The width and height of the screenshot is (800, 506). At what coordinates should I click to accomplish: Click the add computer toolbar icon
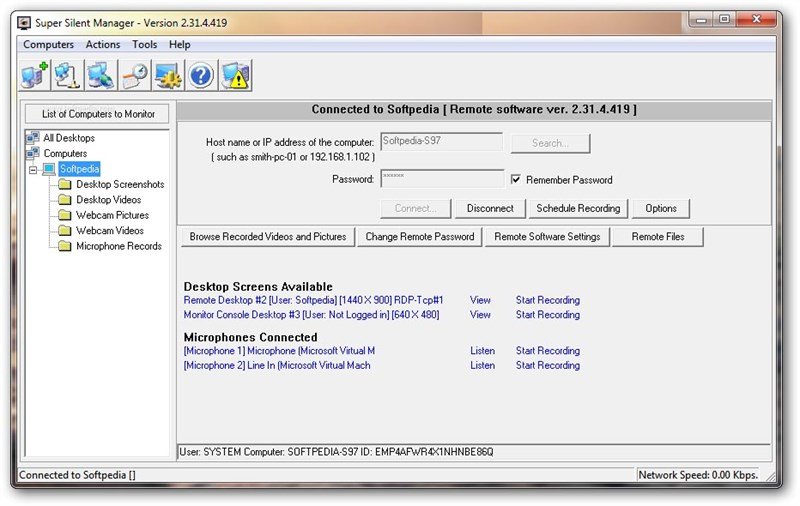(x=33, y=75)
